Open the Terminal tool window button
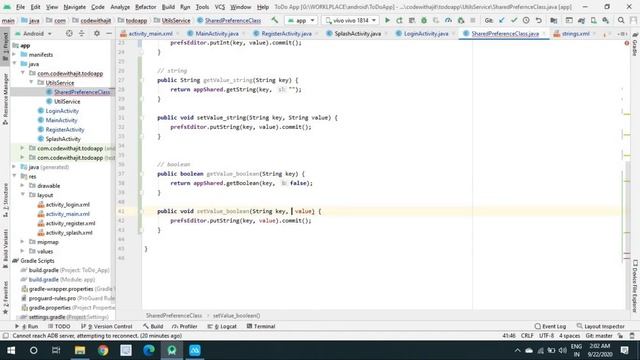This screenshot has width=640, height=360. pos(261,326)
